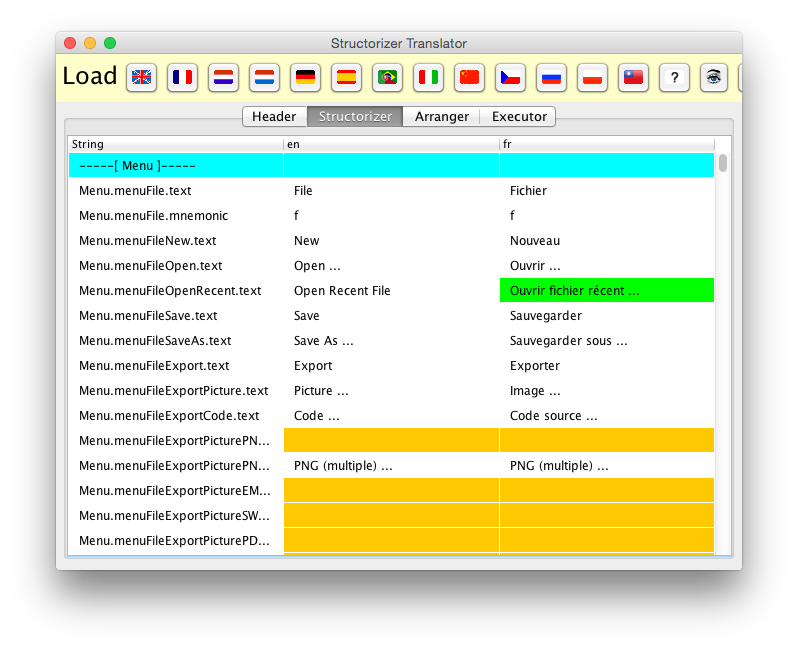Select the Menu.menuFileExportPictureEM... row key

175,491
